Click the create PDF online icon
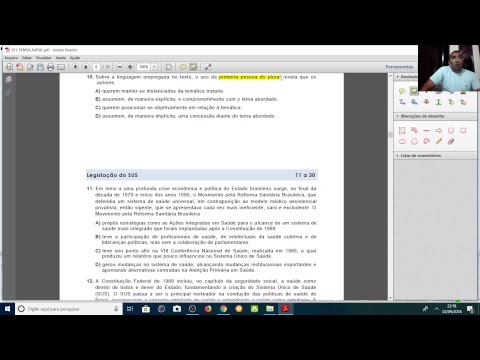 [20, 67]
